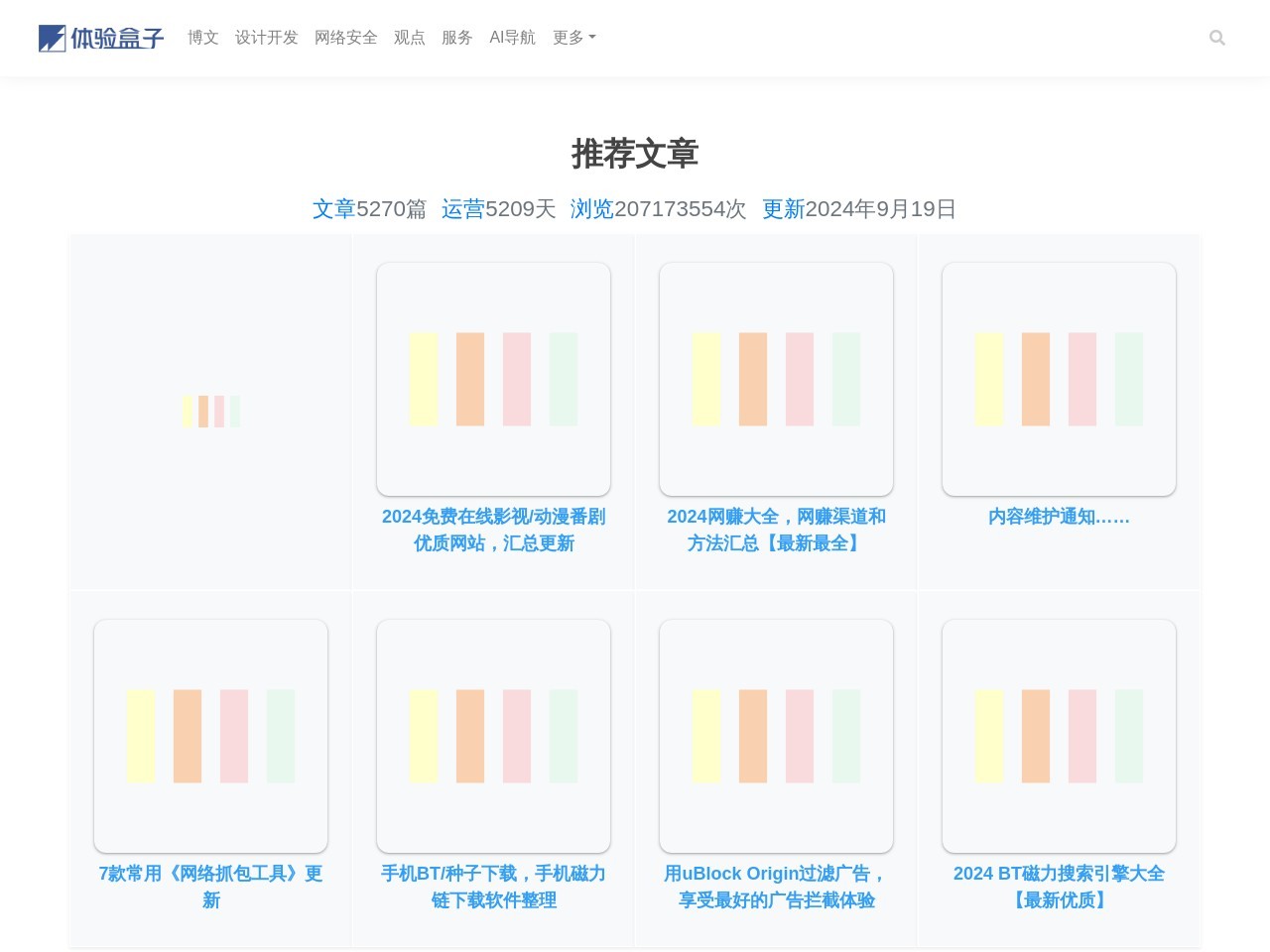Open article 2024免费在线影视/动漫番剧优质网站
This screenshot has height=952, width=1270.
click(x=493, y=530)
